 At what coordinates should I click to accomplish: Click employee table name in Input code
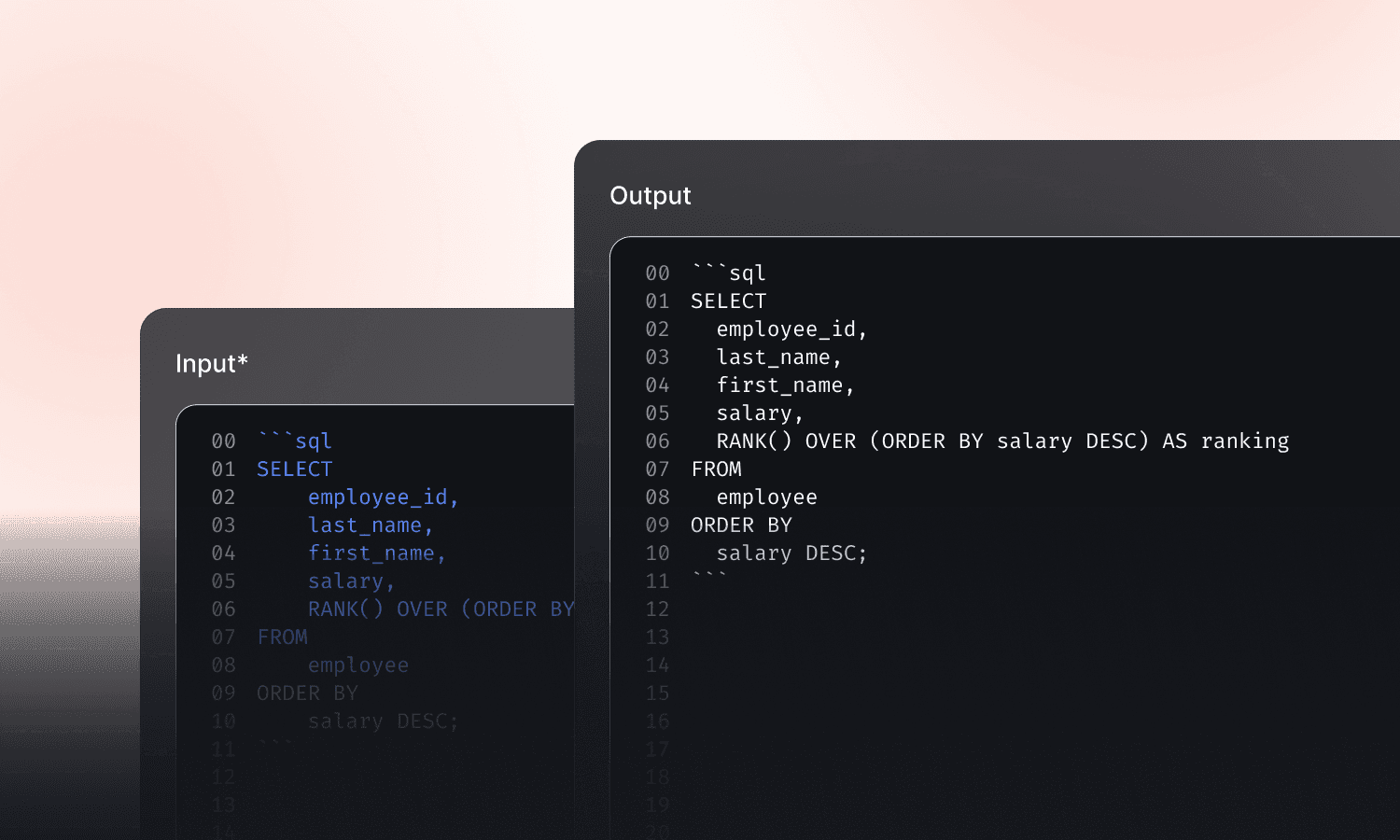click(358, 665)
